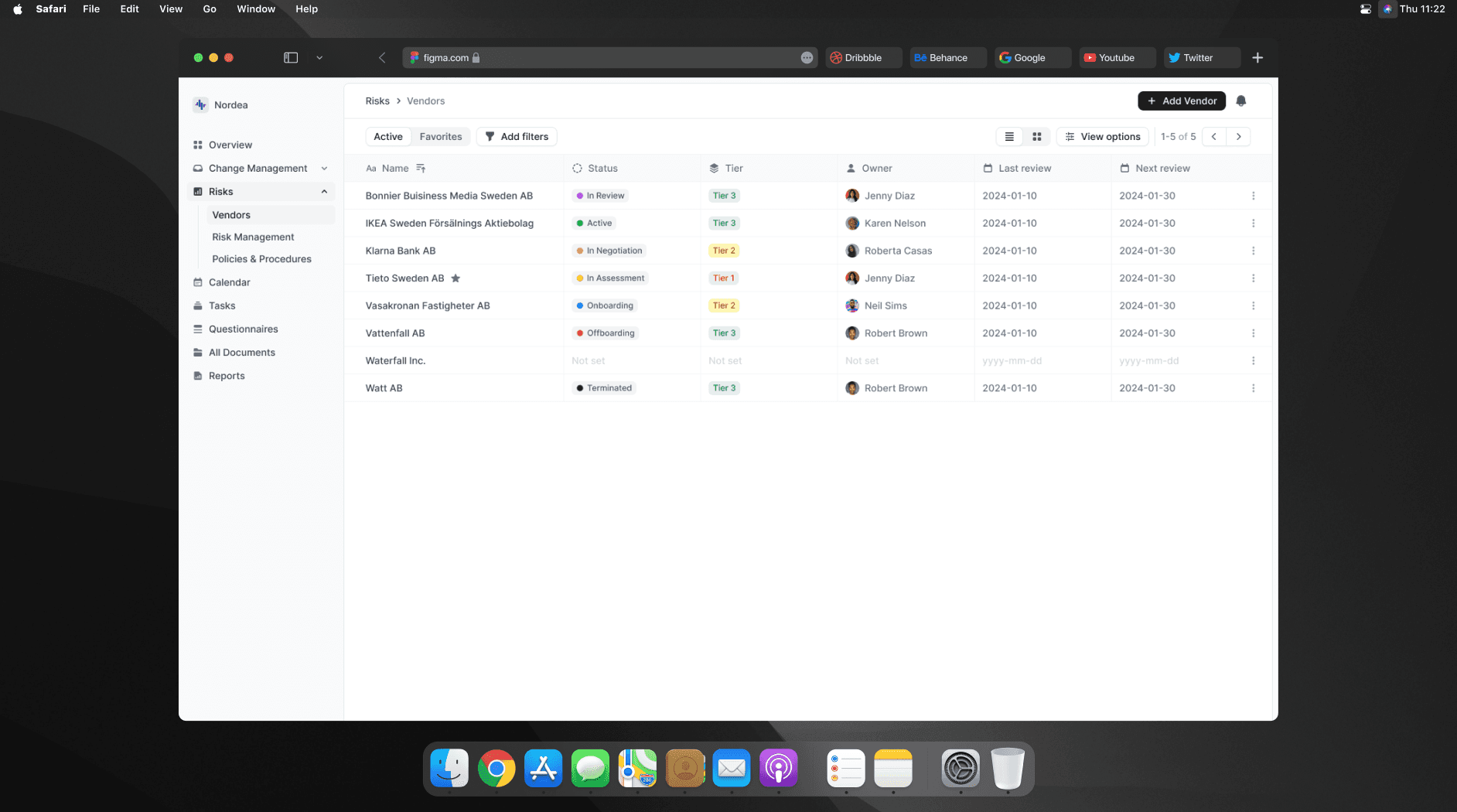Open row menu for Waterfall Inc.
1457x812 pixels.
click(1254, 360)
